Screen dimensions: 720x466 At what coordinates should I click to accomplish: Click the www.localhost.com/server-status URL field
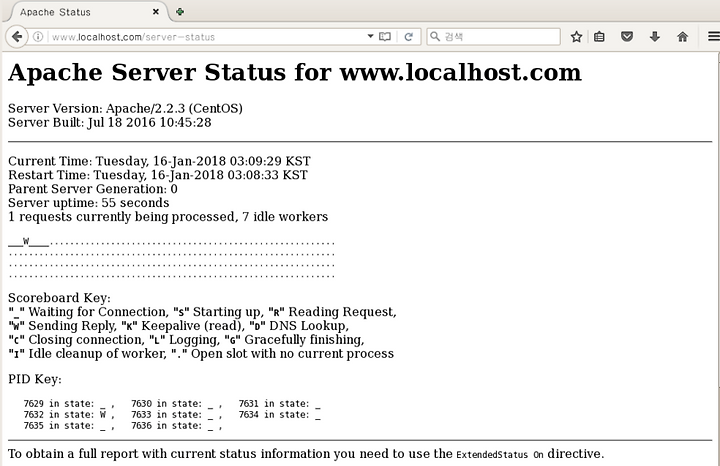tap(207, 37)
